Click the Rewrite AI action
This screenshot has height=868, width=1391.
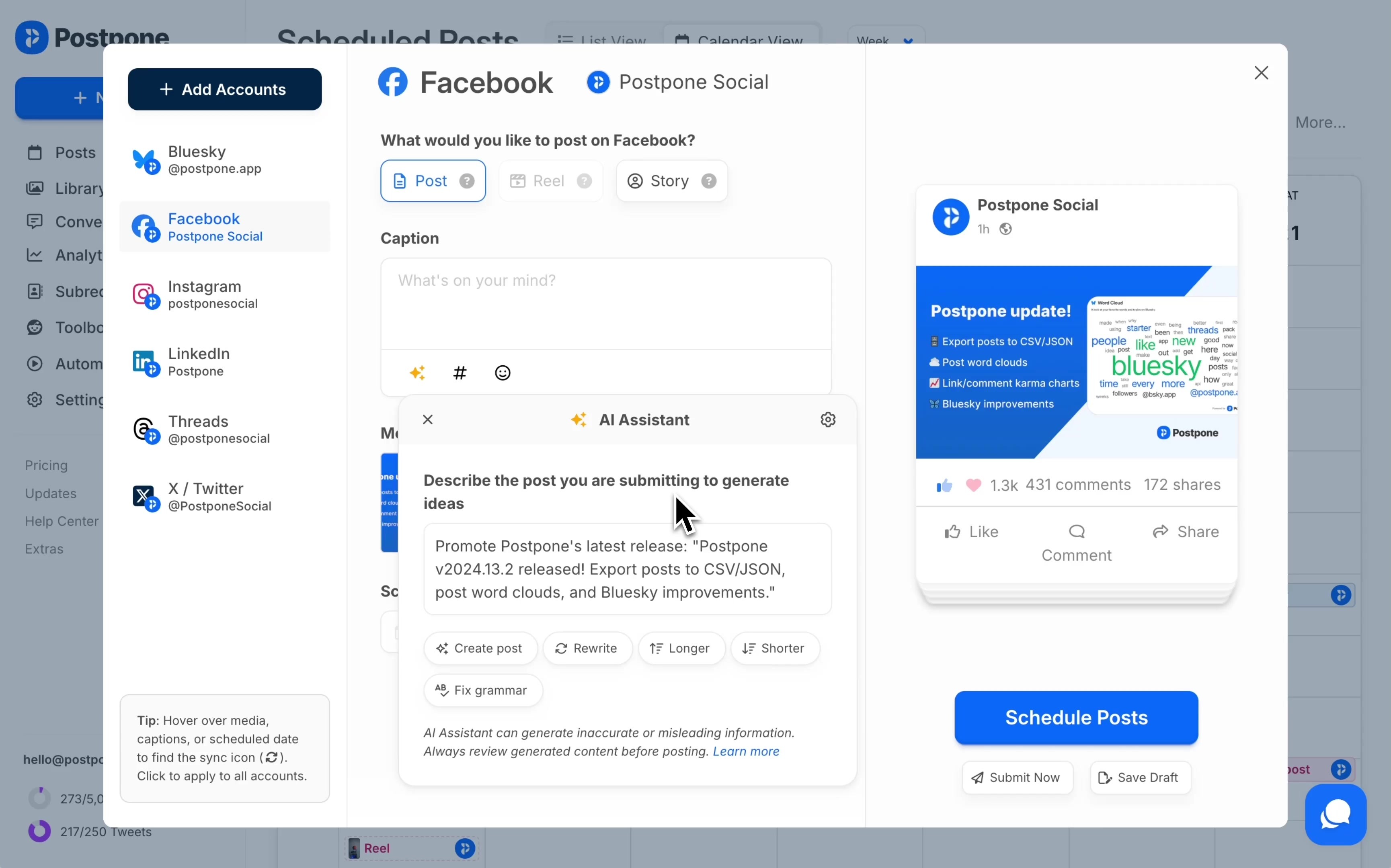pos(587,648)
